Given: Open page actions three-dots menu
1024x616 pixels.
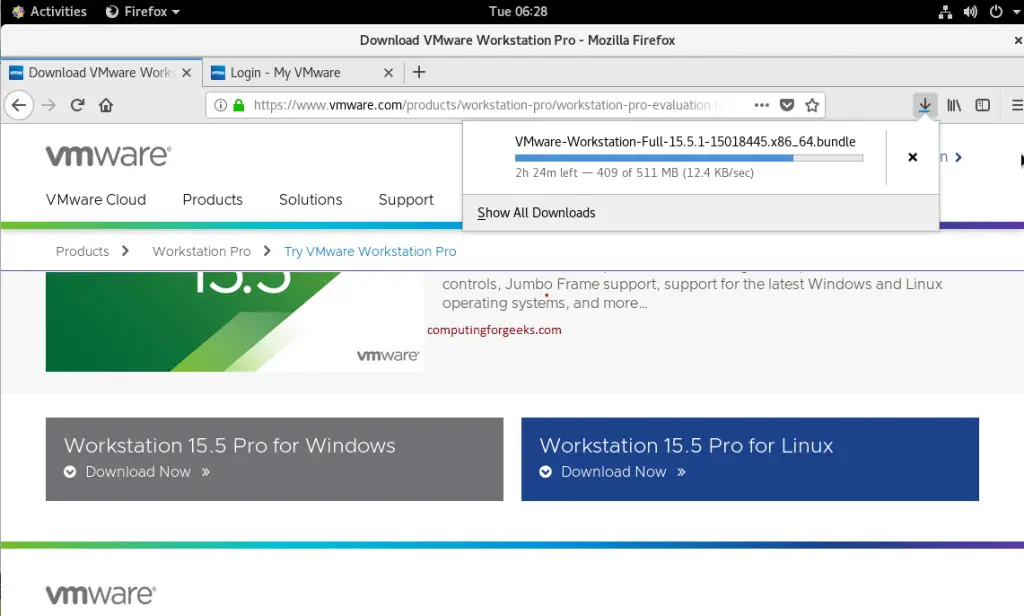Looking at the screenshot, I should point(761,105).
